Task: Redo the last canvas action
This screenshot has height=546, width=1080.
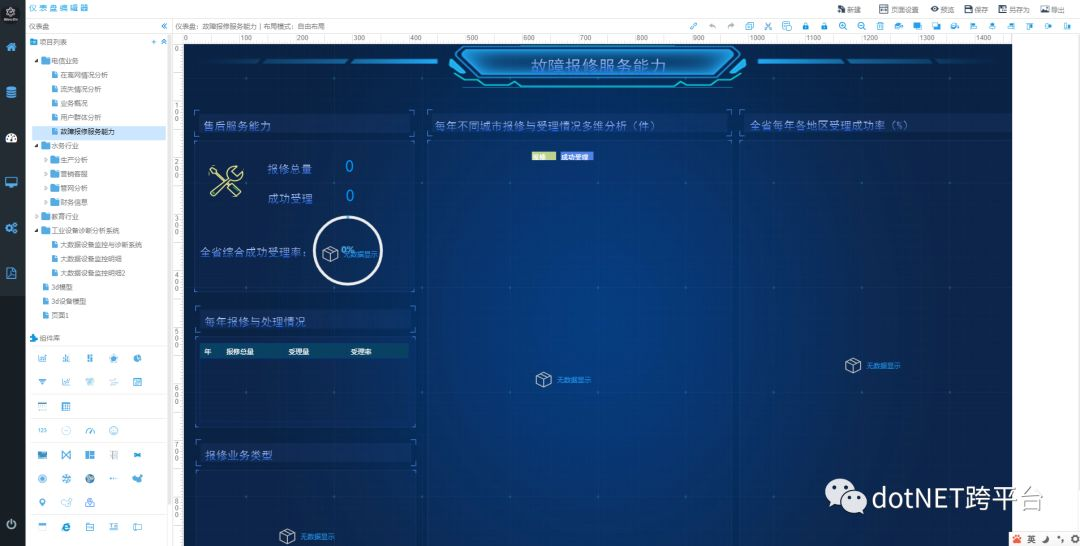Action: tap(731, 26)
